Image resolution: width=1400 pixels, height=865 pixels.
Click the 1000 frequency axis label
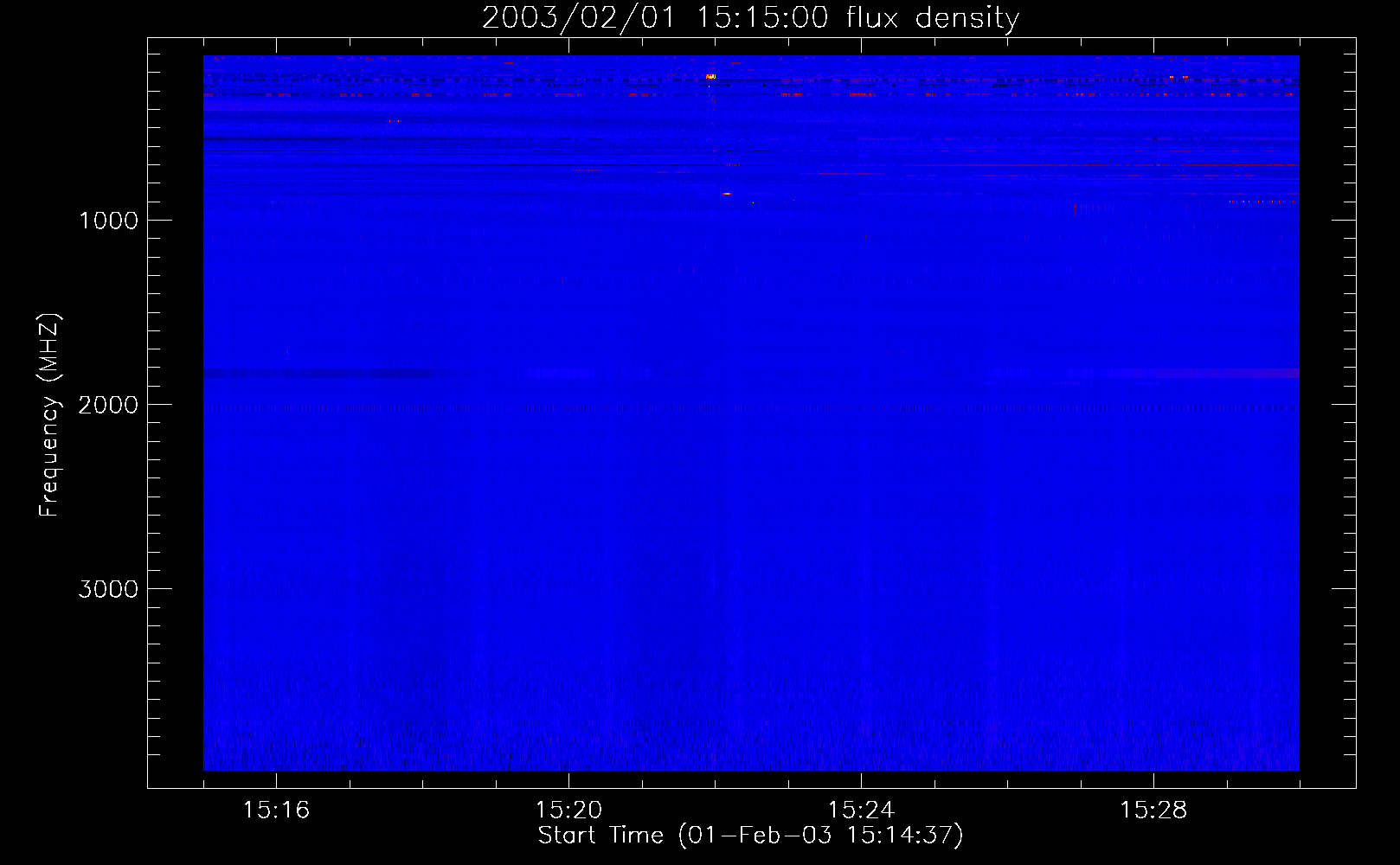(108, 221)
